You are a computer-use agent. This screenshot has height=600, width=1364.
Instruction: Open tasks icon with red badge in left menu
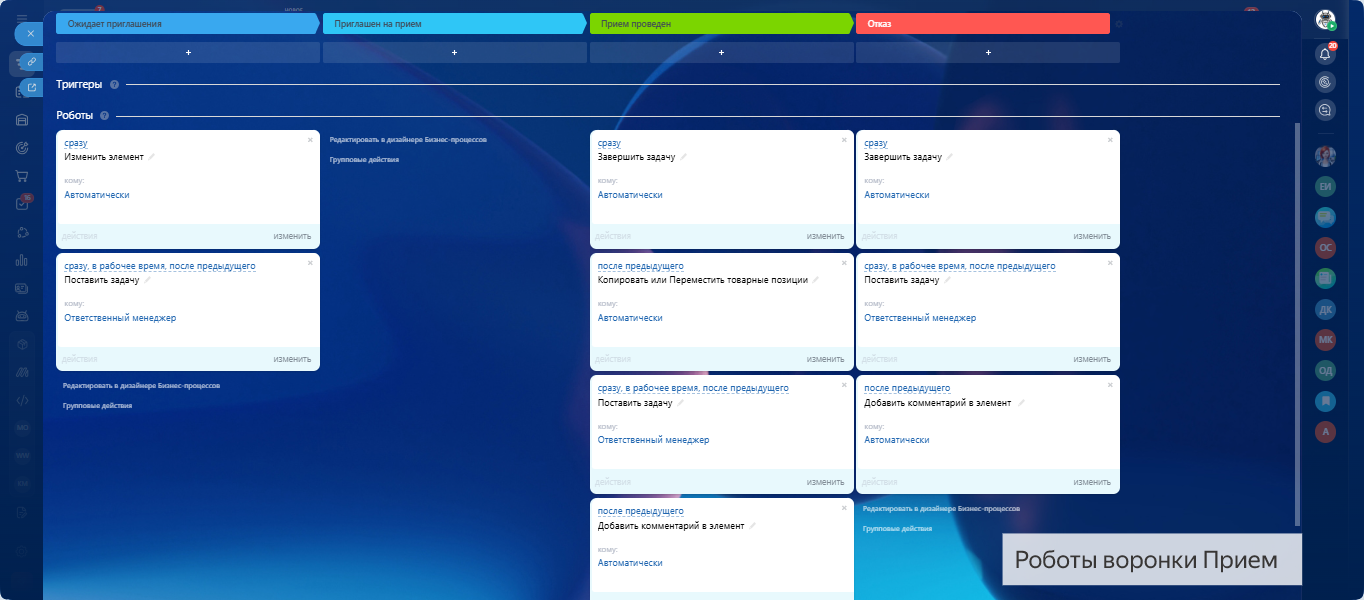point(22,204)
